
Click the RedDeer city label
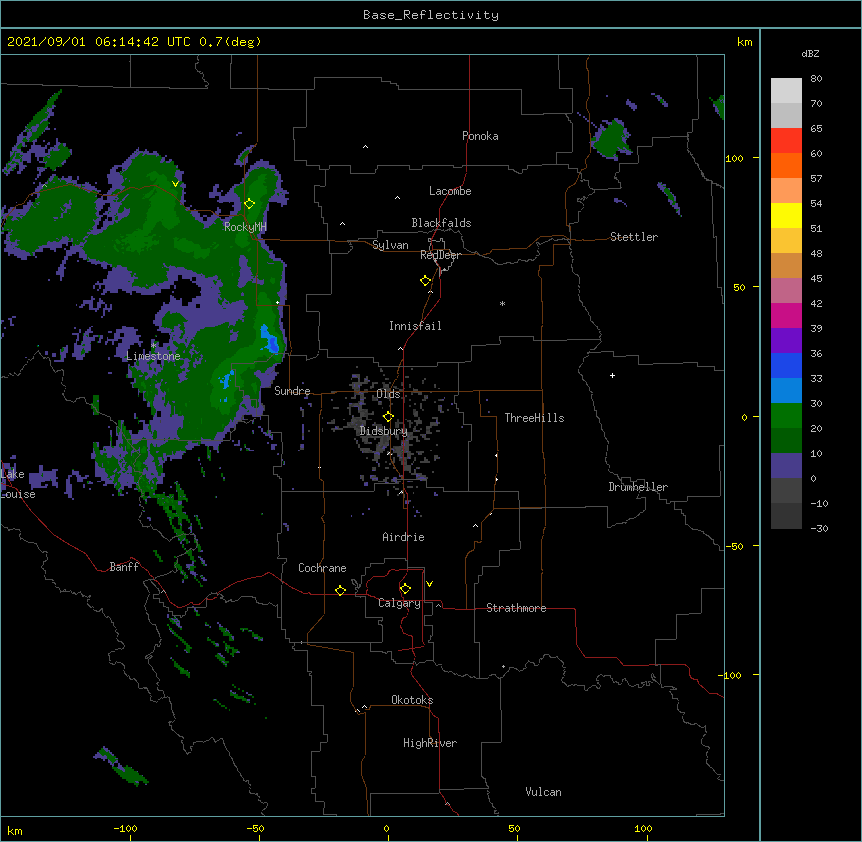(x=440, y=255)
